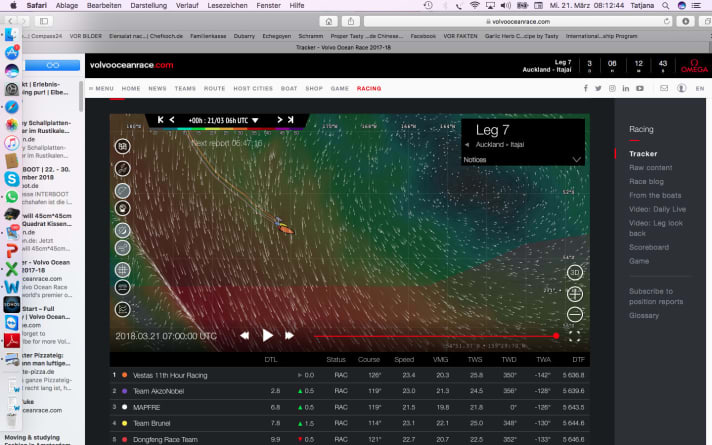
Task: Open the Safari Lesezeichen menu
Action: (x=227, y=5)
